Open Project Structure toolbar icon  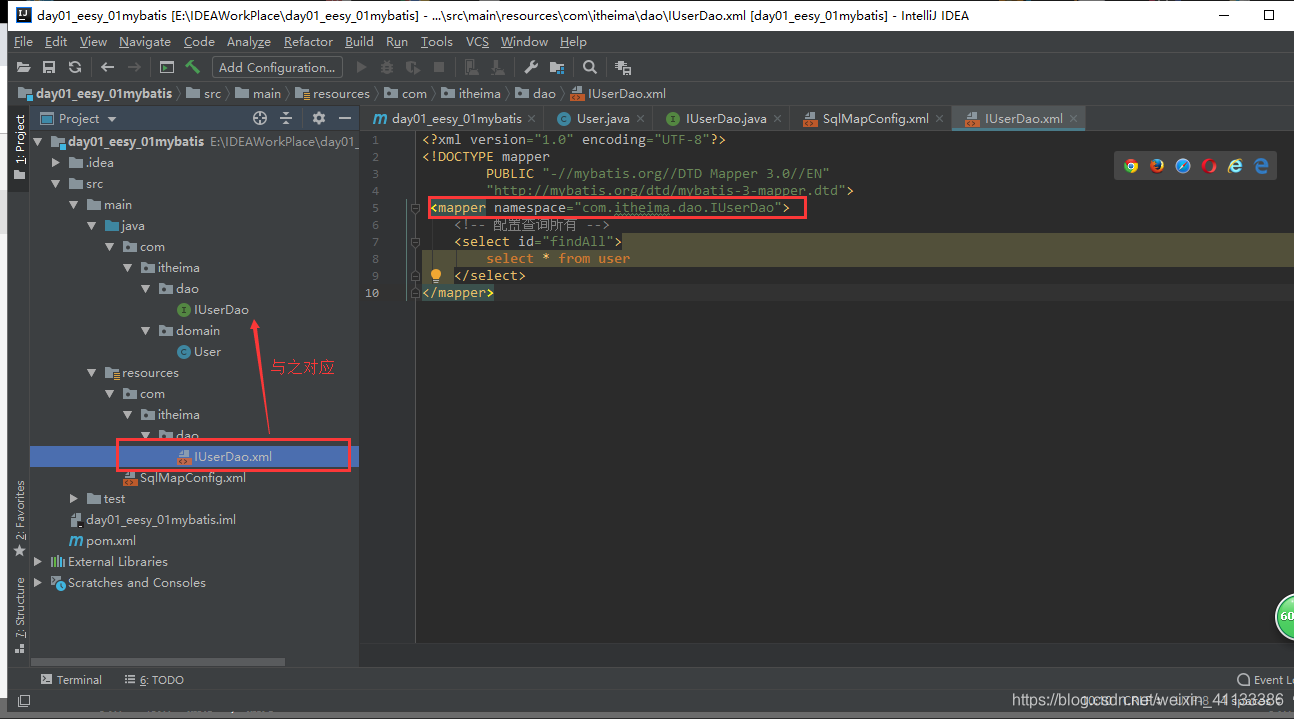pos(557,67)
